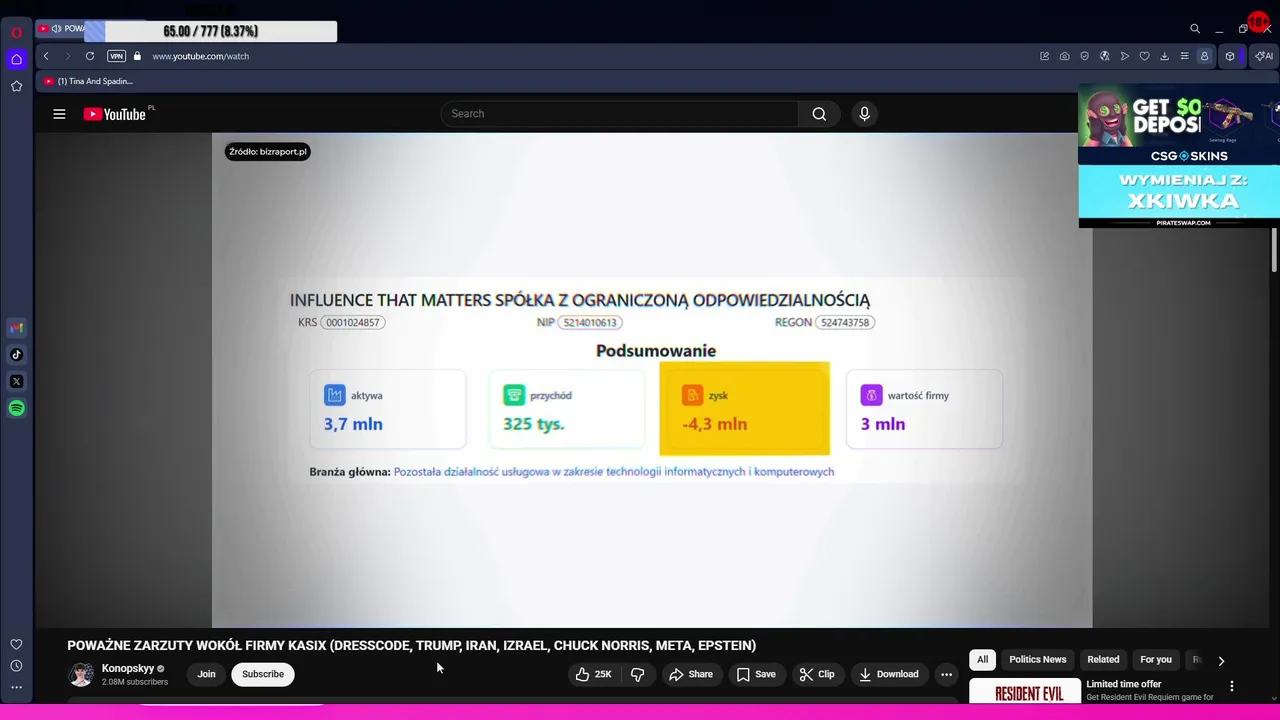Open Tina And Spadin bookmark
Image resolution: width=1280 pixels, height=720 pixels.
pos(88,81)
